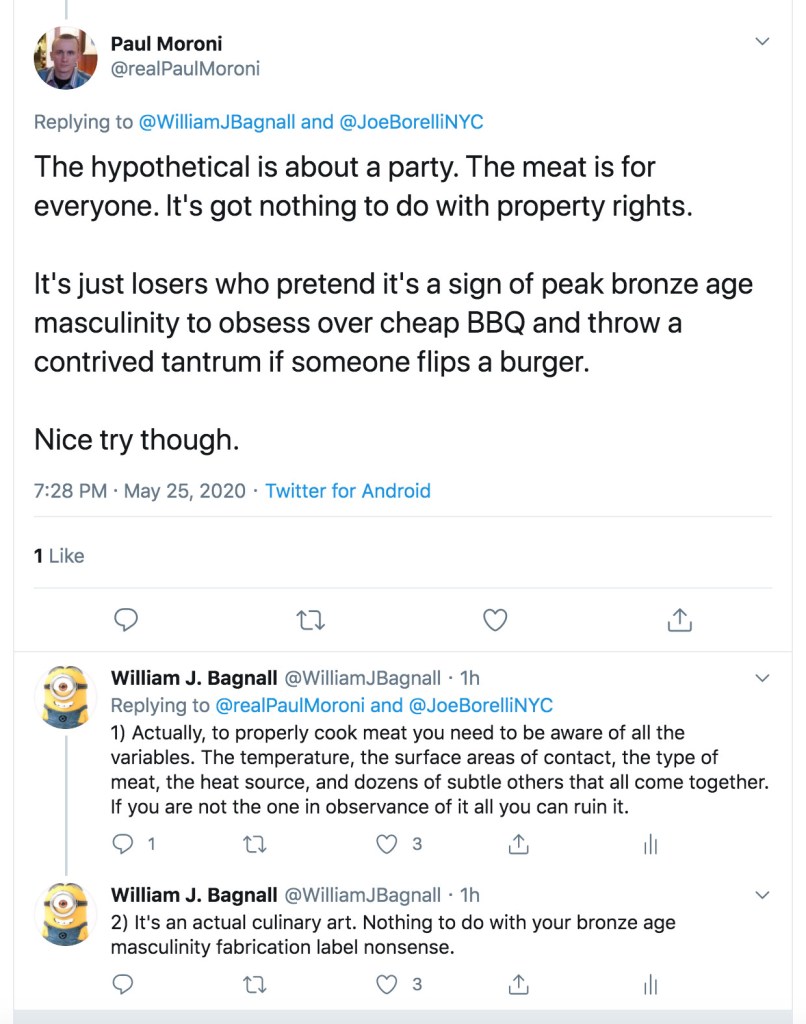Share the "2) It's an actual culinary art" tweet
The image size is (806, 1024).
click(x=518, y=985)
